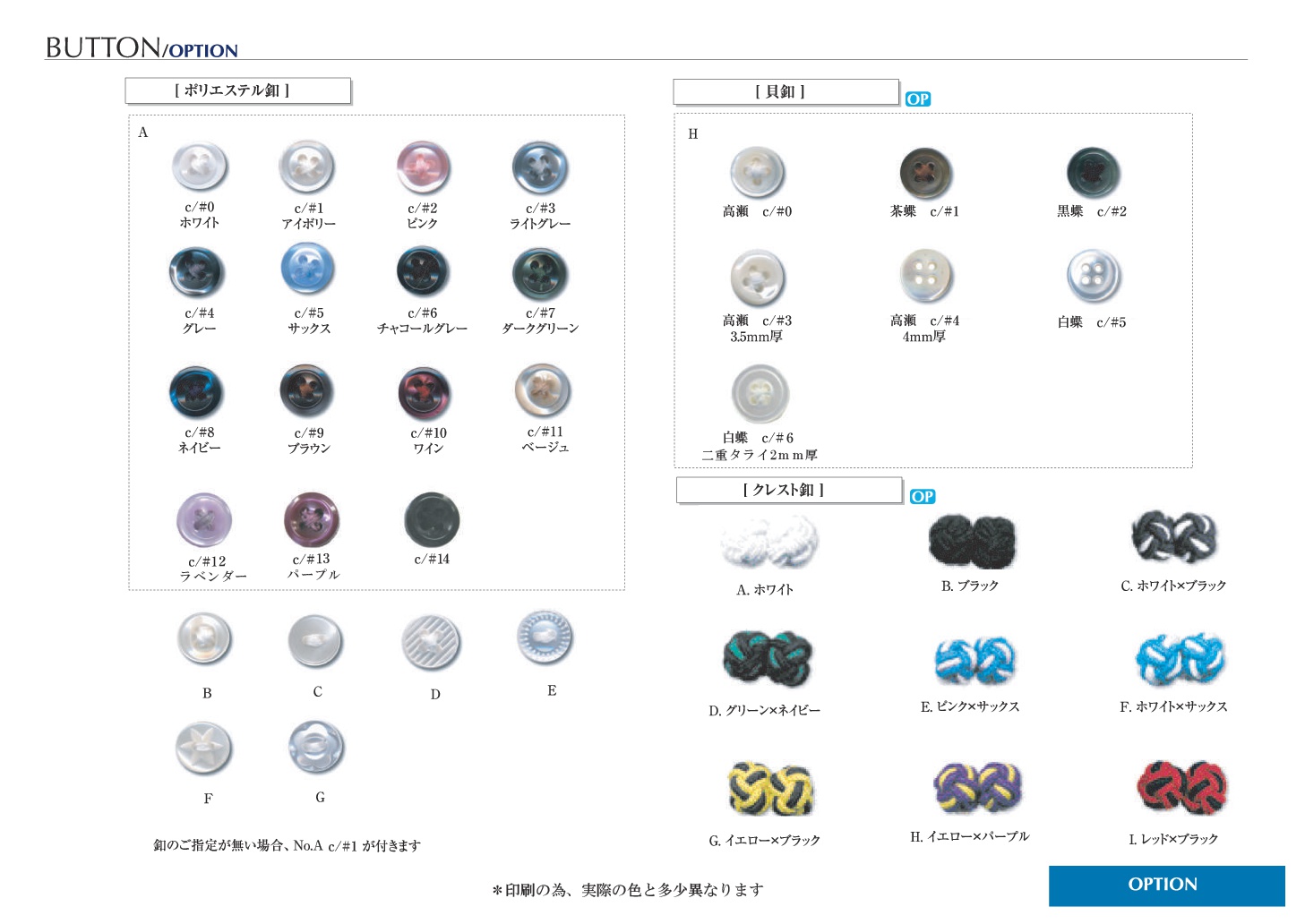This screenshot has width=1305, height=924.
Task: Click the c/#13 パープル button
Action: pos(312,519)
